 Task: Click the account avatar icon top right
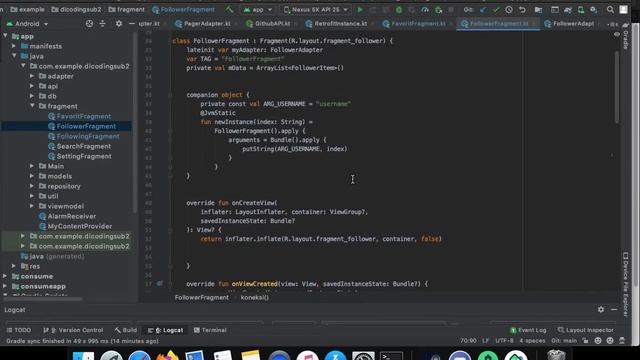(x=624, y=9)
